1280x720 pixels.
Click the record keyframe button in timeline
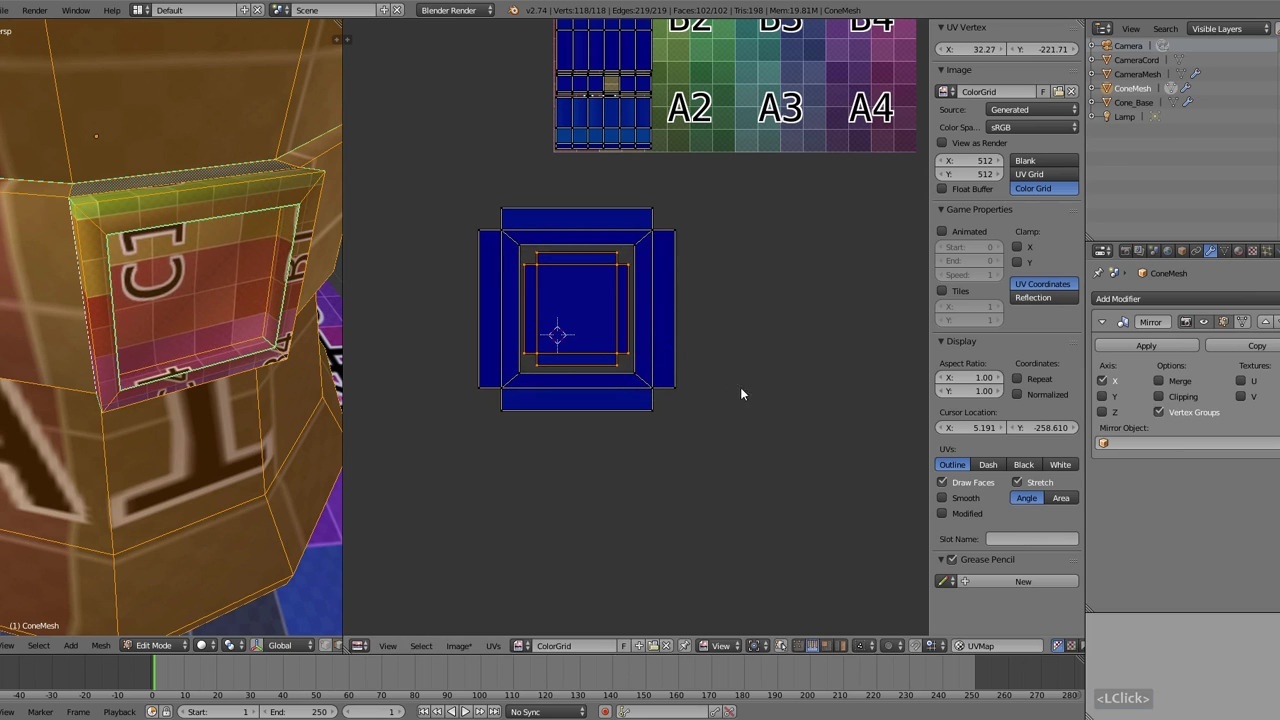coord(605,712)
